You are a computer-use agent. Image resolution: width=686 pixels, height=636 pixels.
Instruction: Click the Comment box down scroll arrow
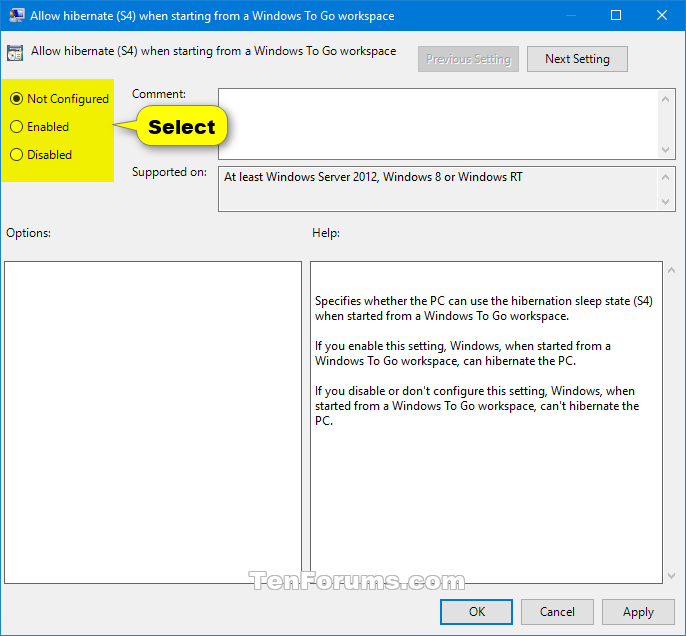665,150
